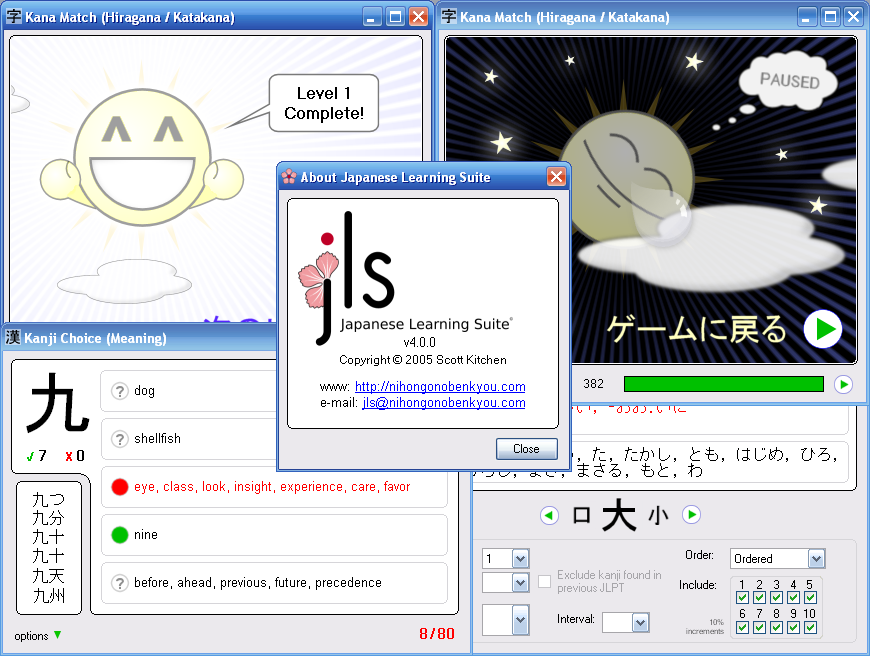The width and height of the screenshot is (870, 656).
Task: Click the large green play button on the paused game
Action: [x=823, y=329]
